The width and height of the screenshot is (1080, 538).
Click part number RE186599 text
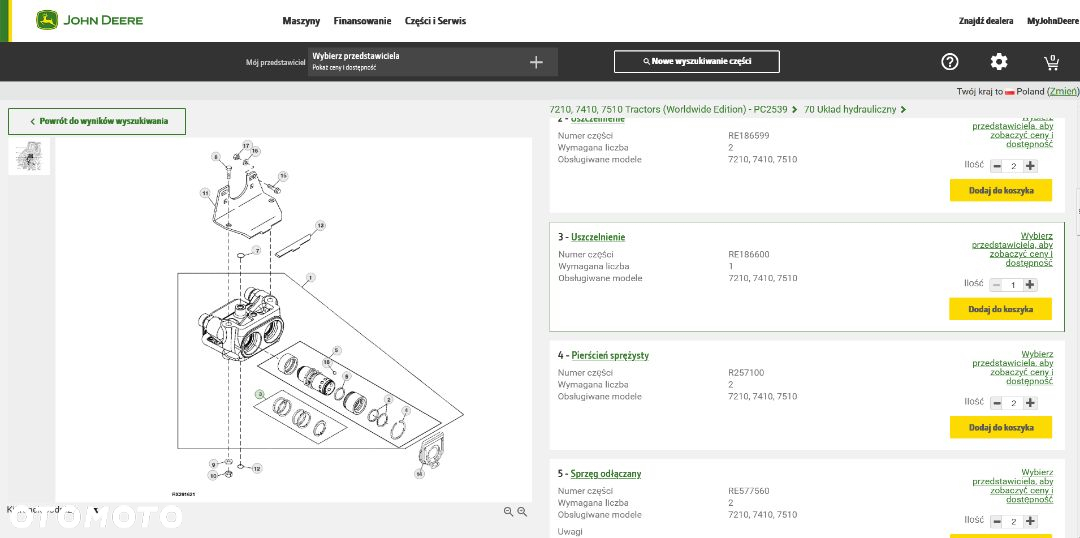(x=749, y=136)
